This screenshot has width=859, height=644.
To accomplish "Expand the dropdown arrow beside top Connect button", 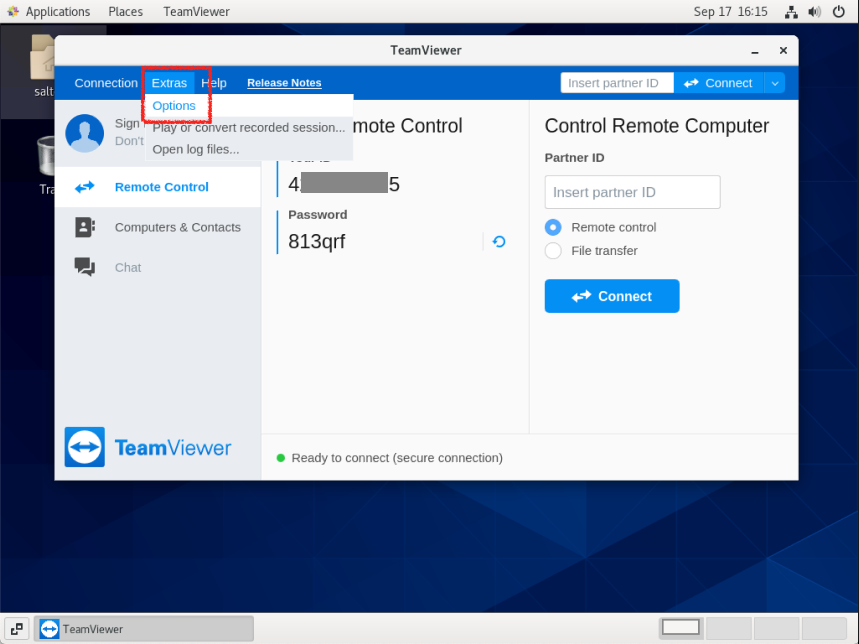I will [x=775, y=83].
